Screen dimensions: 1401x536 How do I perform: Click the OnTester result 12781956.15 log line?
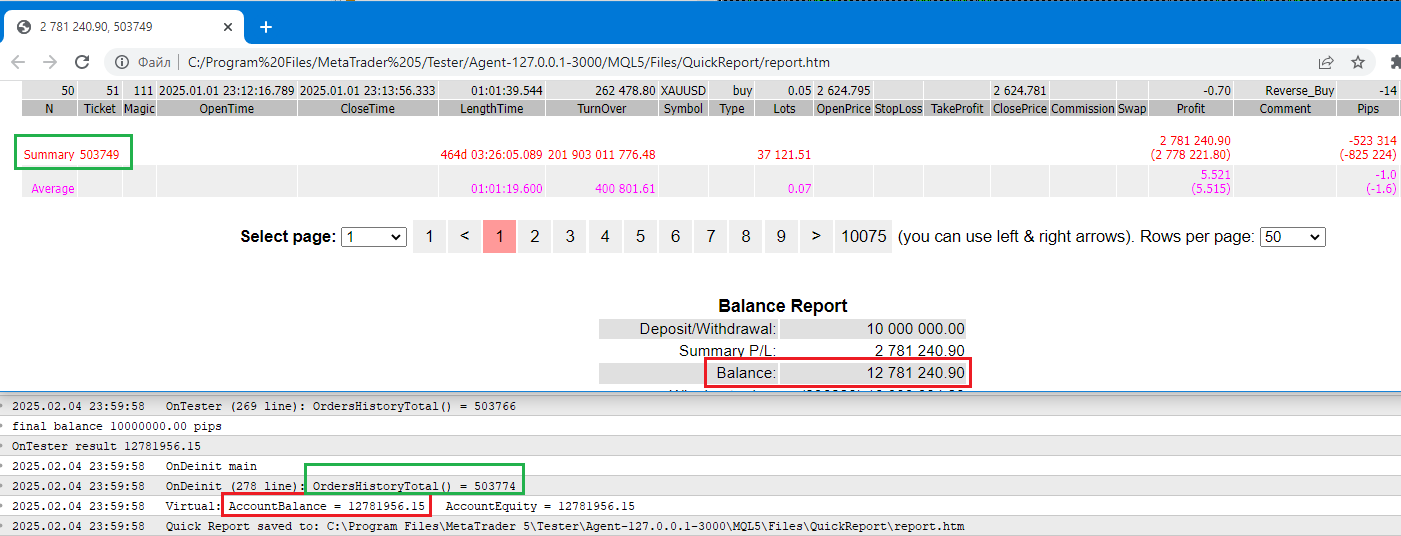[106, 446]
